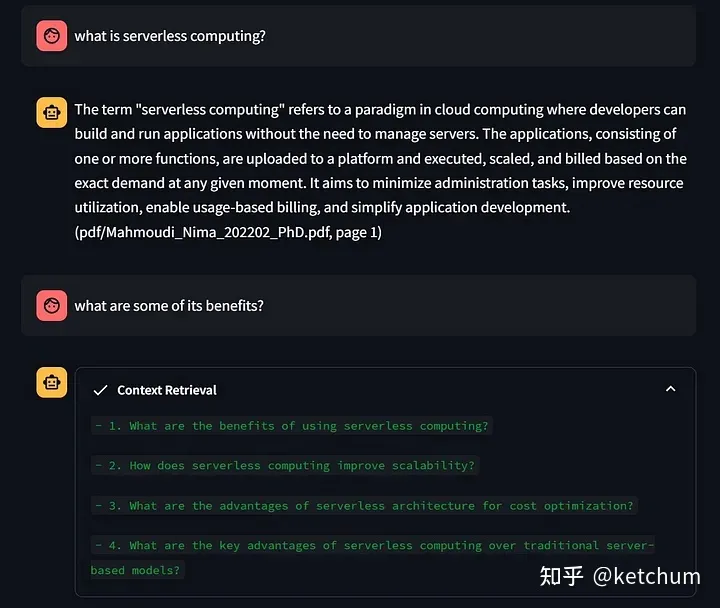Select query 2 about improving scalability

[285, 466]
